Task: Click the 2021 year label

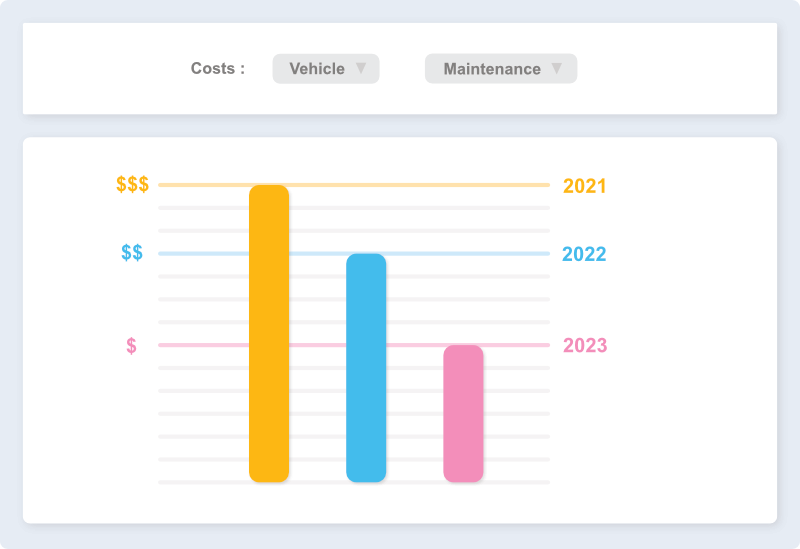Action: 585,186
